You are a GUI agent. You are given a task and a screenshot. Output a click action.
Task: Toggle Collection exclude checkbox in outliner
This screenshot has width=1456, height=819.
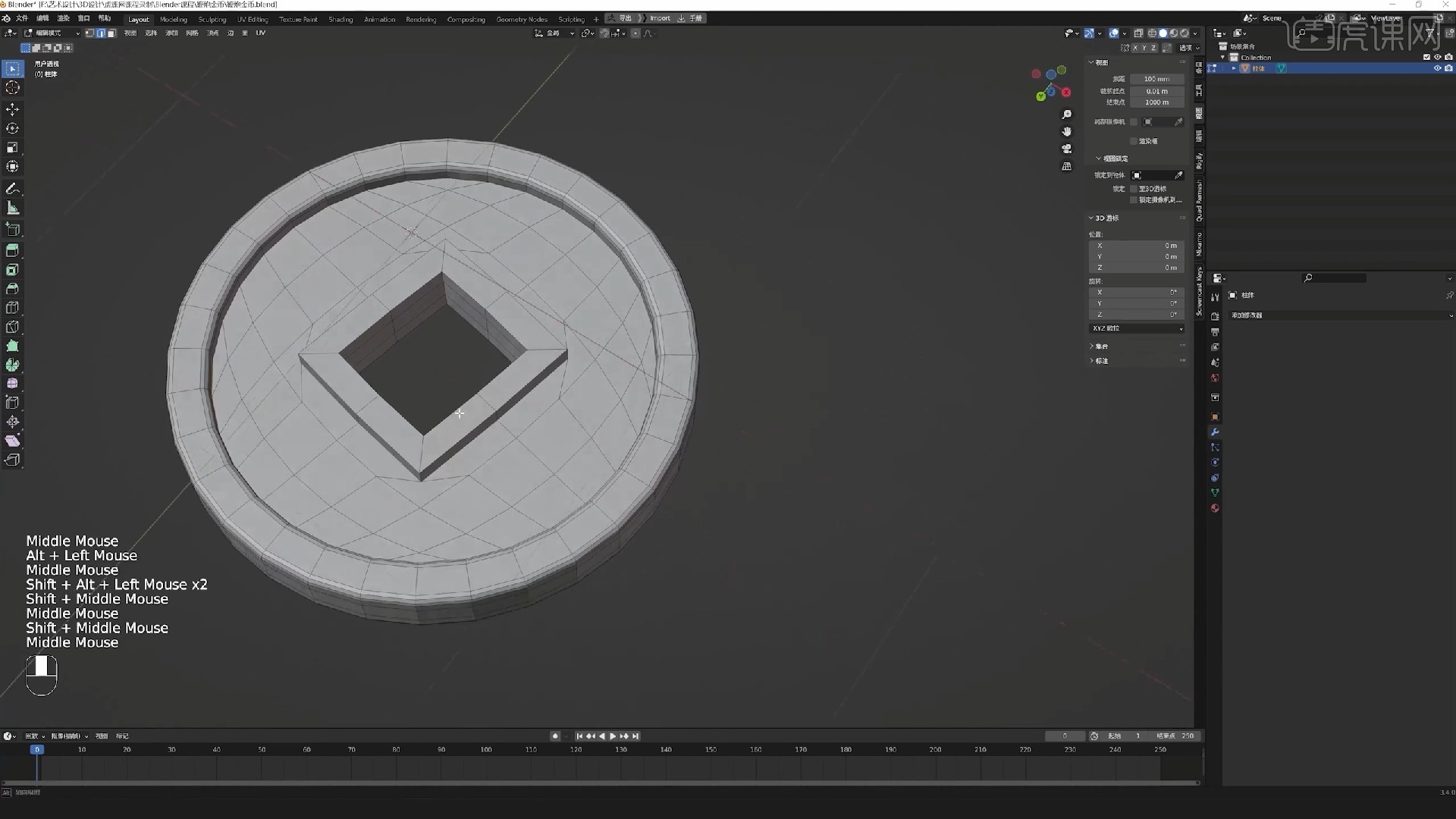[x=1426, y=58]
